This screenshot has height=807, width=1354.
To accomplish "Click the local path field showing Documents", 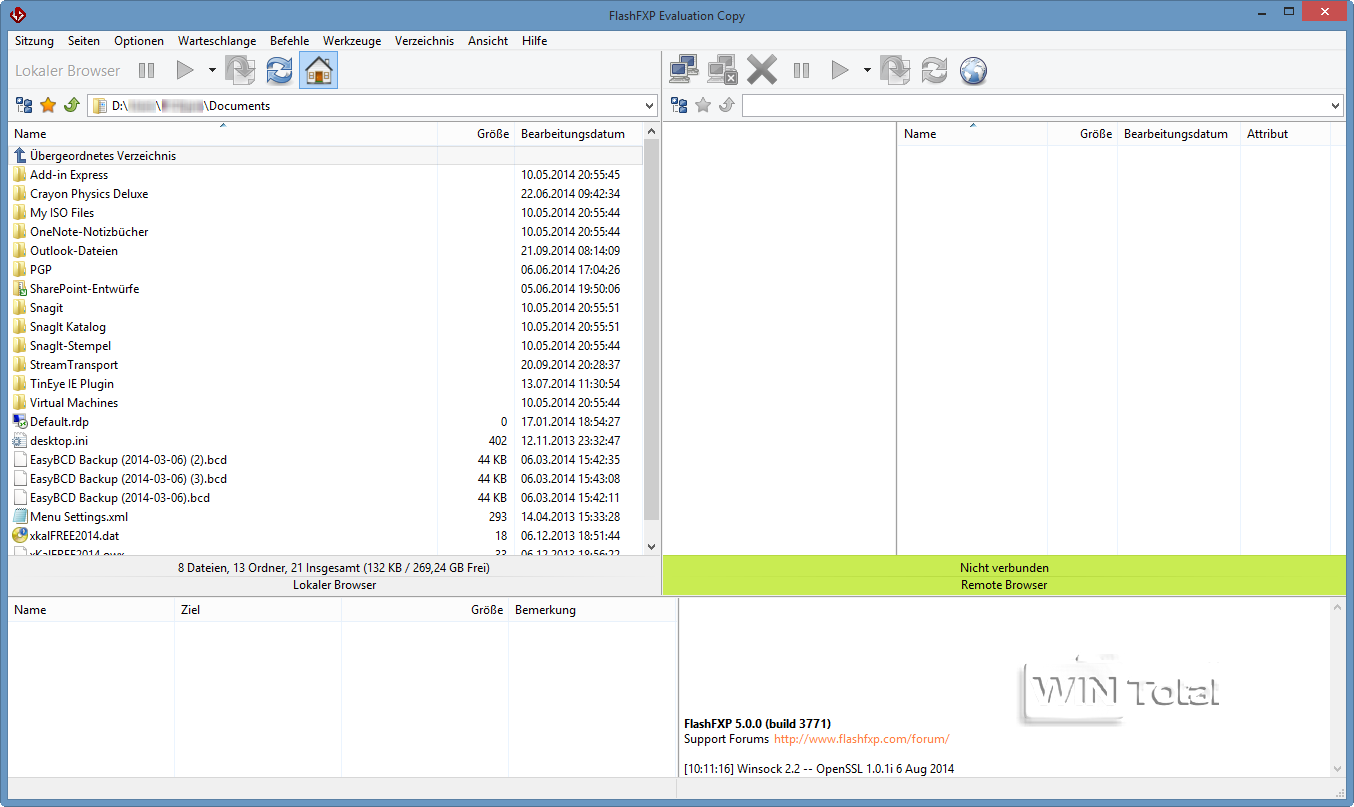I will [x=372, y=105].
